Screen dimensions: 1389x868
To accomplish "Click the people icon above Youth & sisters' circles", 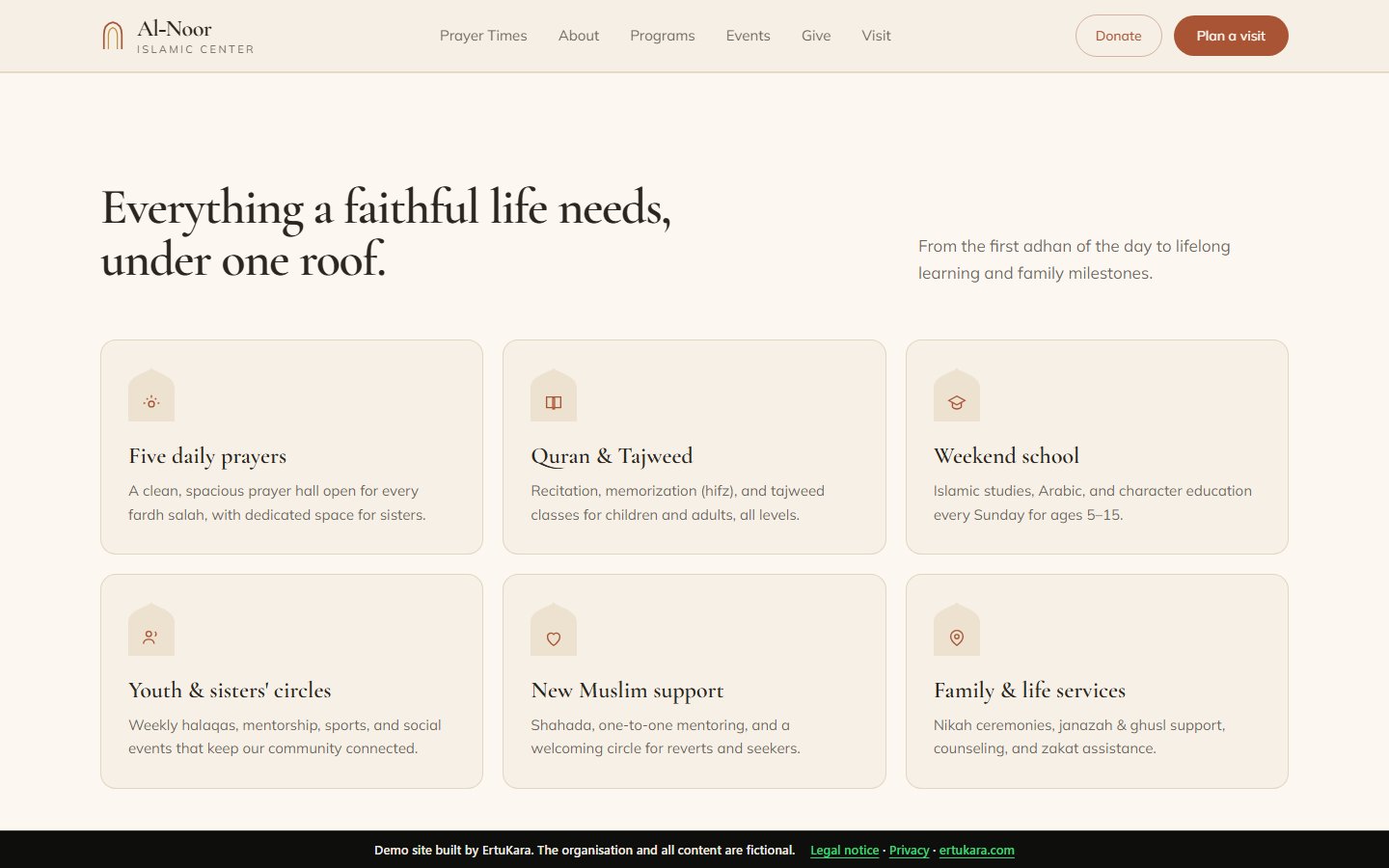I will 151,637.
